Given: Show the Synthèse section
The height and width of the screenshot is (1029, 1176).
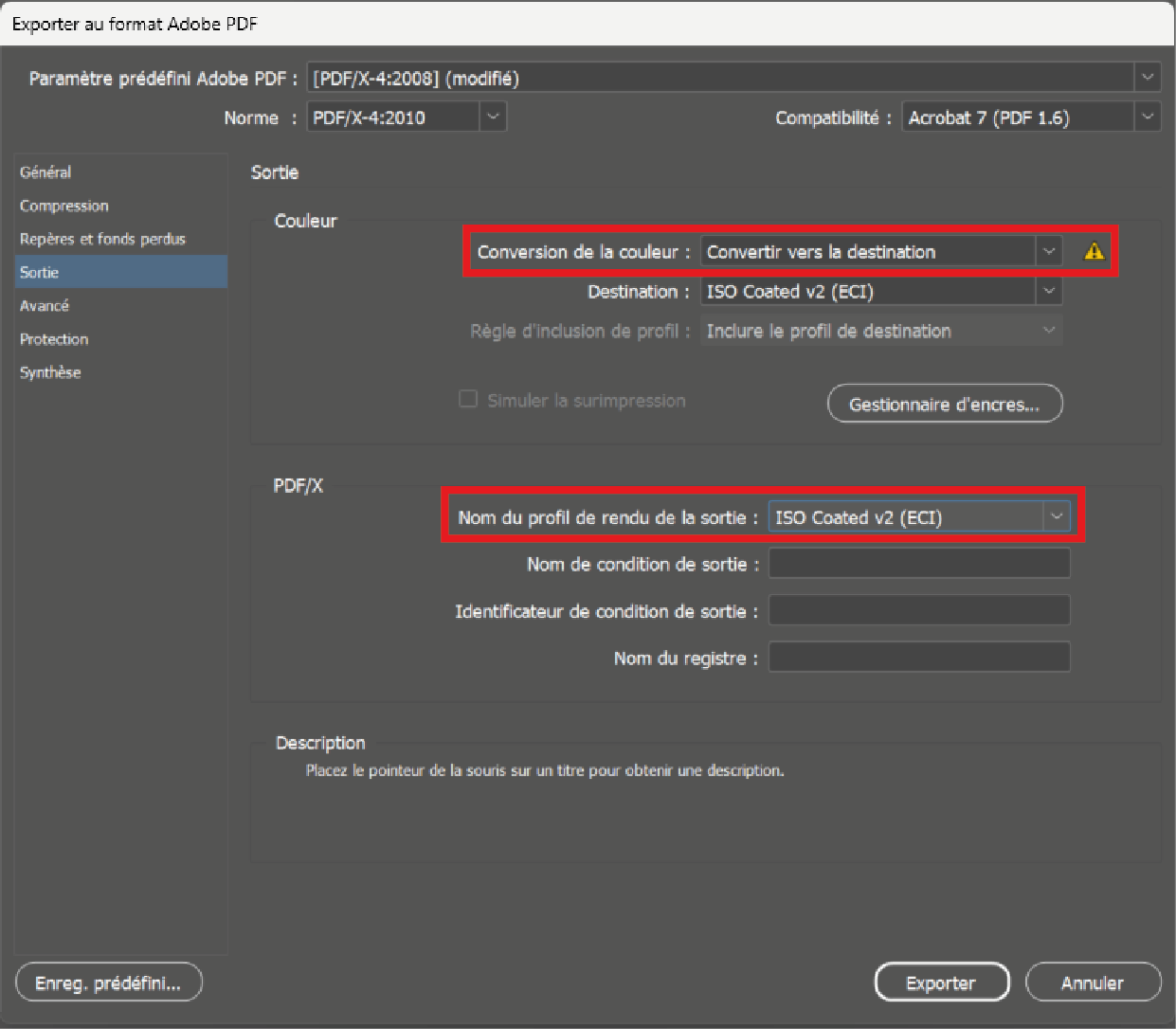Looking at the screenshot, I should tap(50, 372).
